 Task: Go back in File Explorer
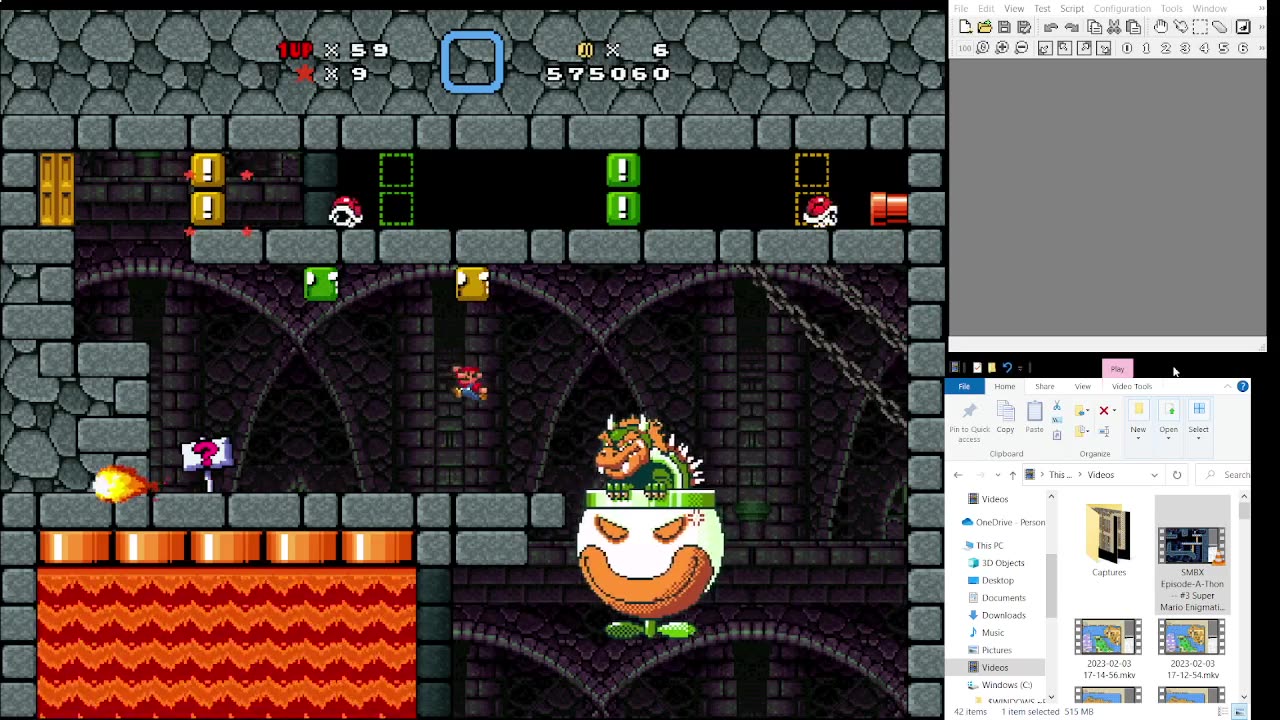click(958, 475)
